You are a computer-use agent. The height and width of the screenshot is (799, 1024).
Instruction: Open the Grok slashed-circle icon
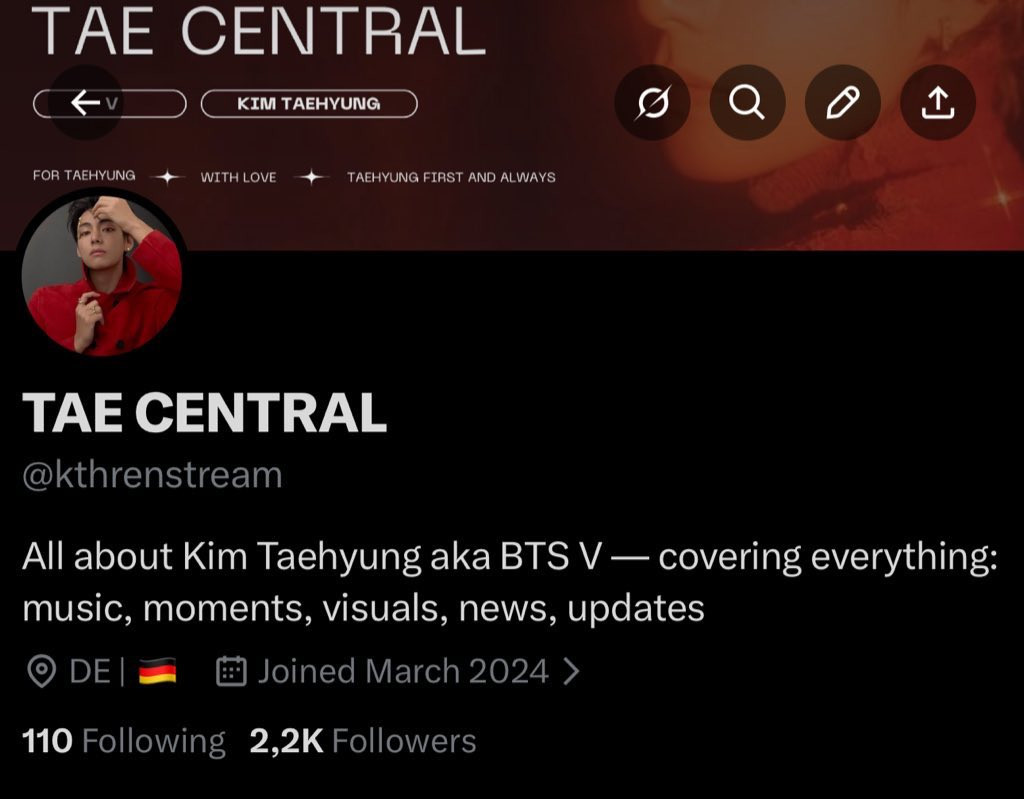click(x=652, y=103)
